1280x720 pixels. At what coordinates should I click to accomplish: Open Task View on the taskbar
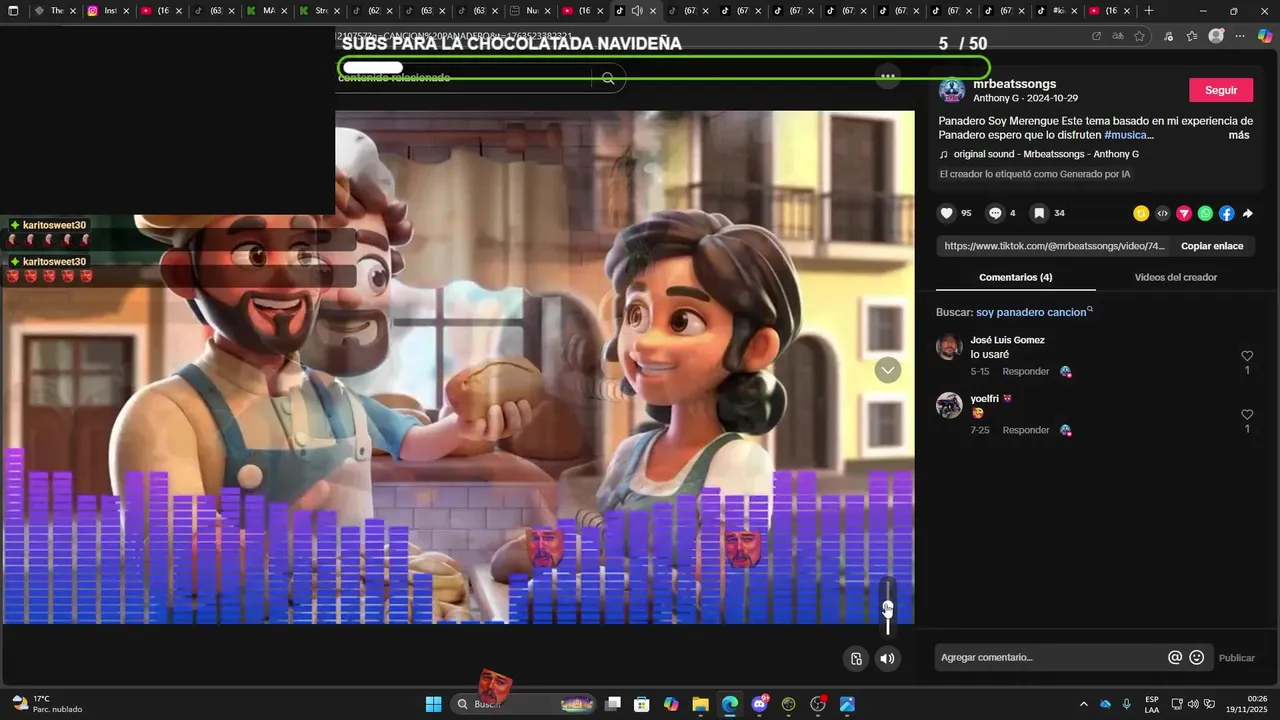pyautogui.click(x=613, y=704)
